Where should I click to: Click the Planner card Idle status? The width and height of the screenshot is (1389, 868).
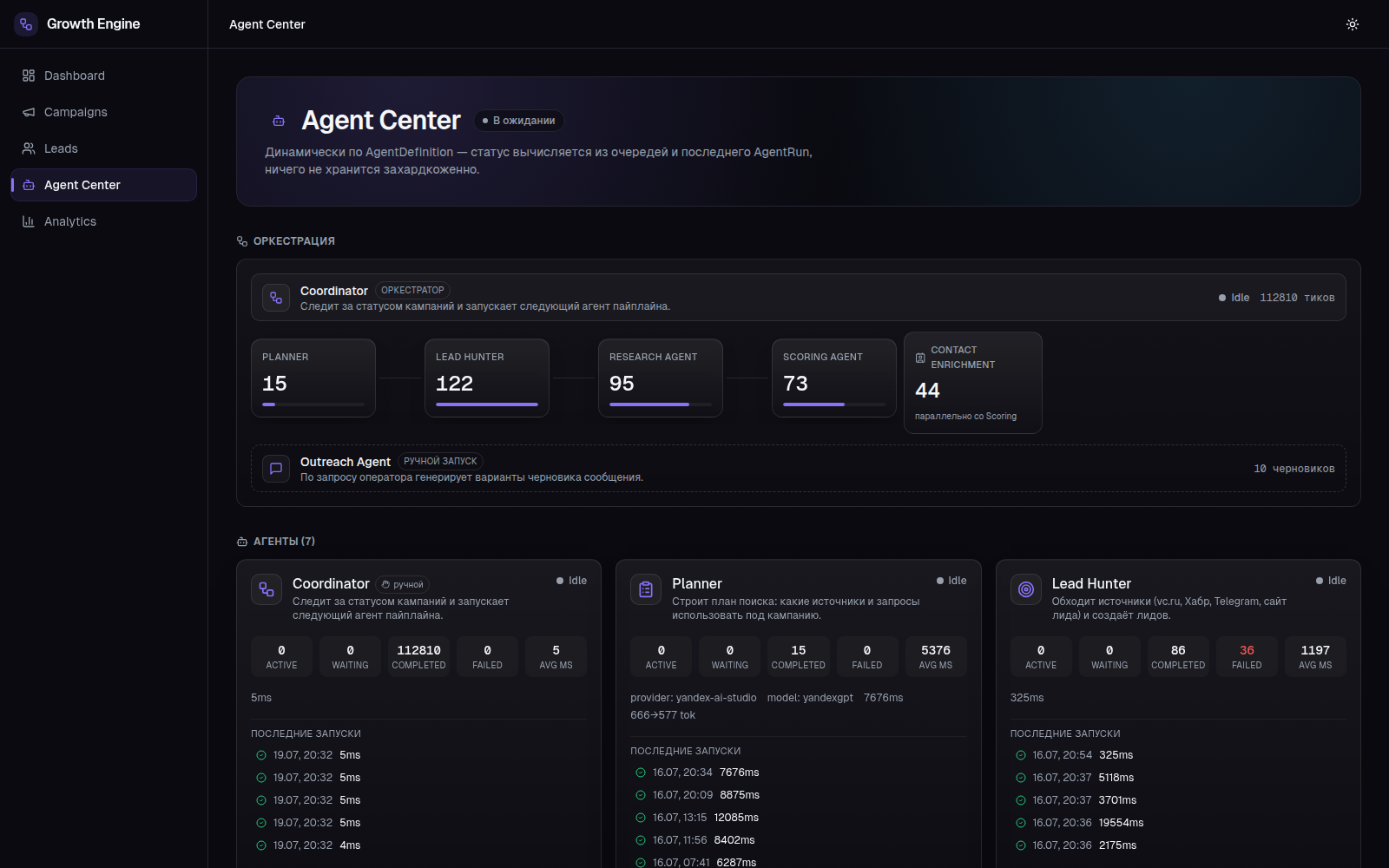[x=951, y=581]
